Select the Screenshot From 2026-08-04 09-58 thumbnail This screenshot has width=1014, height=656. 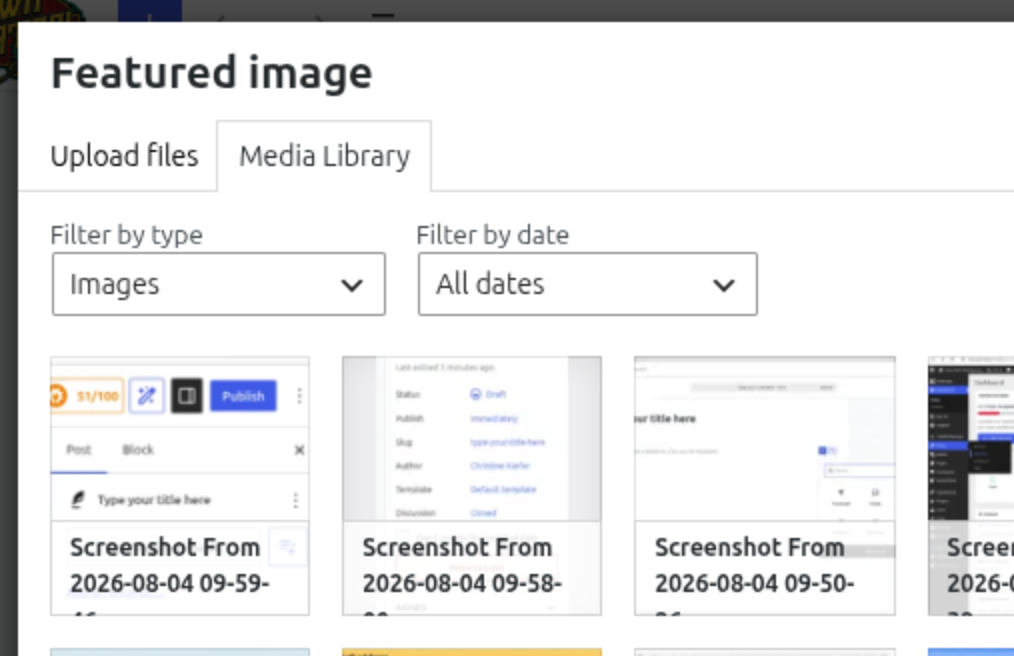[x=471, y=485]
